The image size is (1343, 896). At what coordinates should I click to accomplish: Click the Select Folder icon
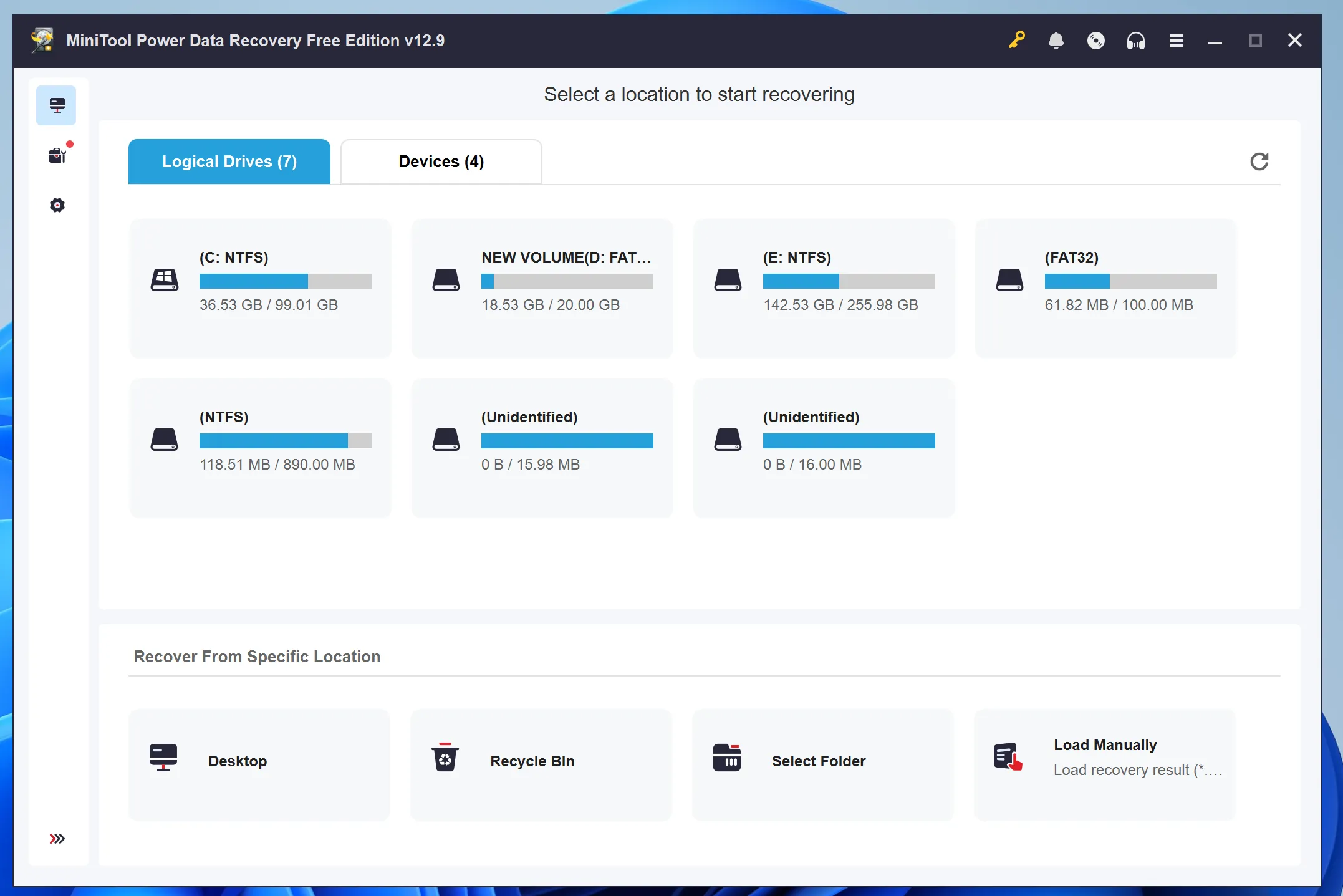tap(727, 758)
